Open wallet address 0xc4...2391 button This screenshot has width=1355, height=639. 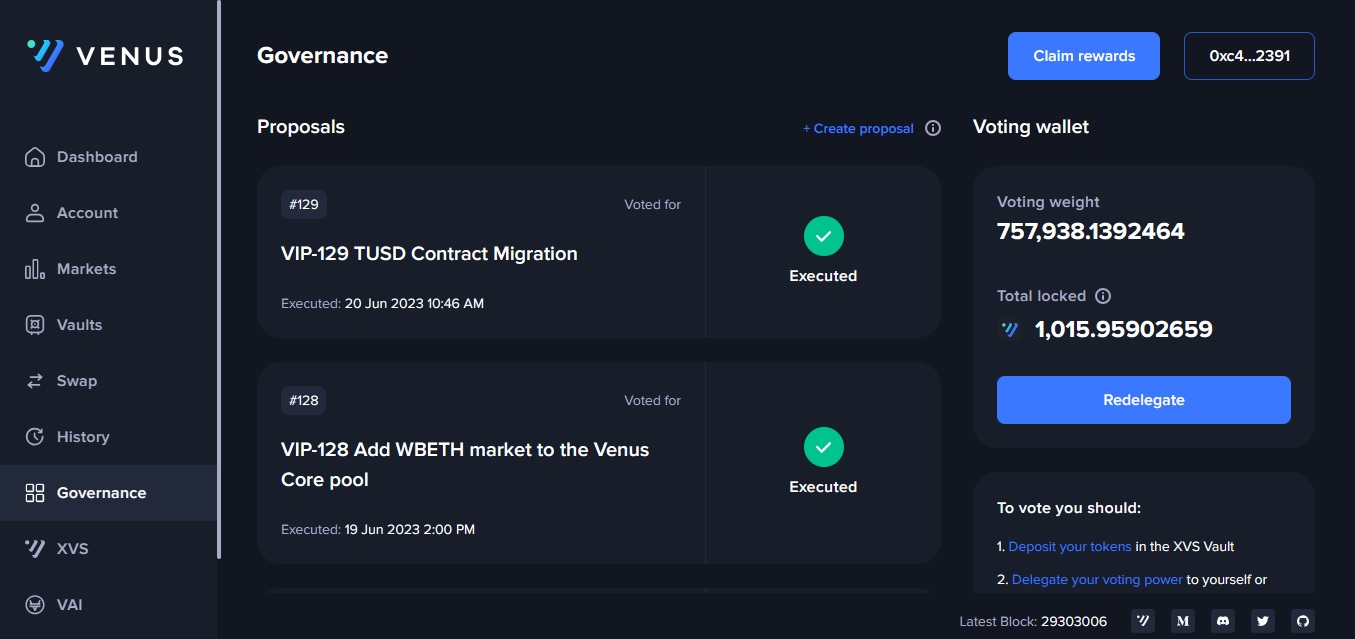[1249, 56]
